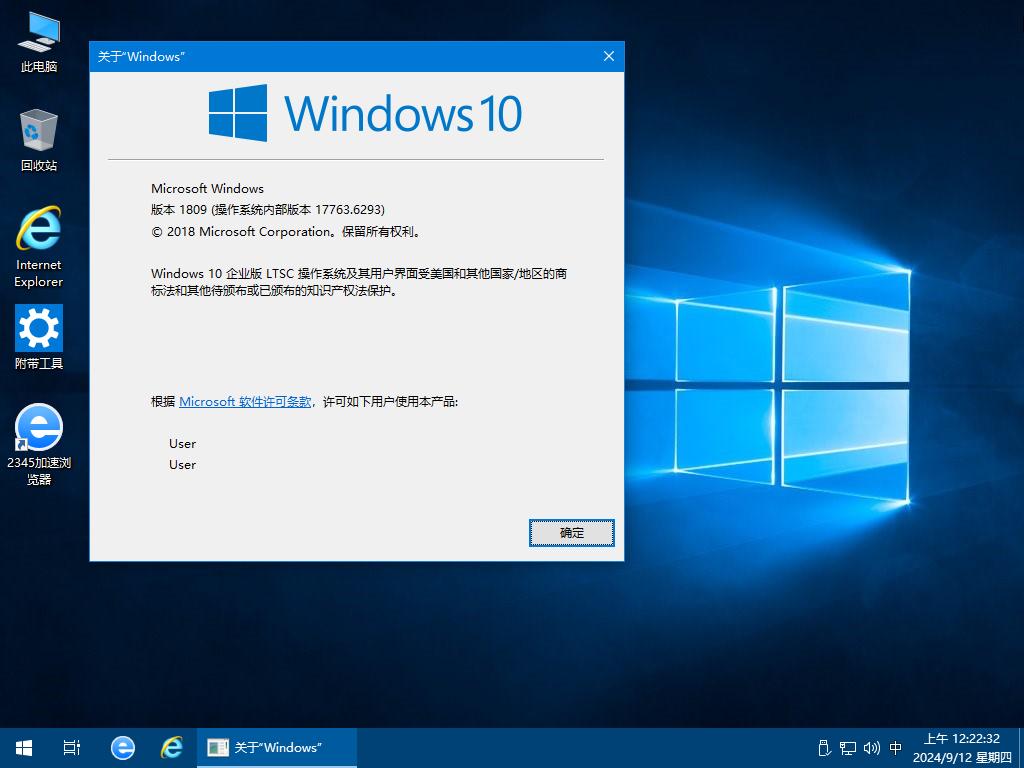Open the volume tray icon
The height and width of the screenshot is (768, 1024).
click(872, 748)
